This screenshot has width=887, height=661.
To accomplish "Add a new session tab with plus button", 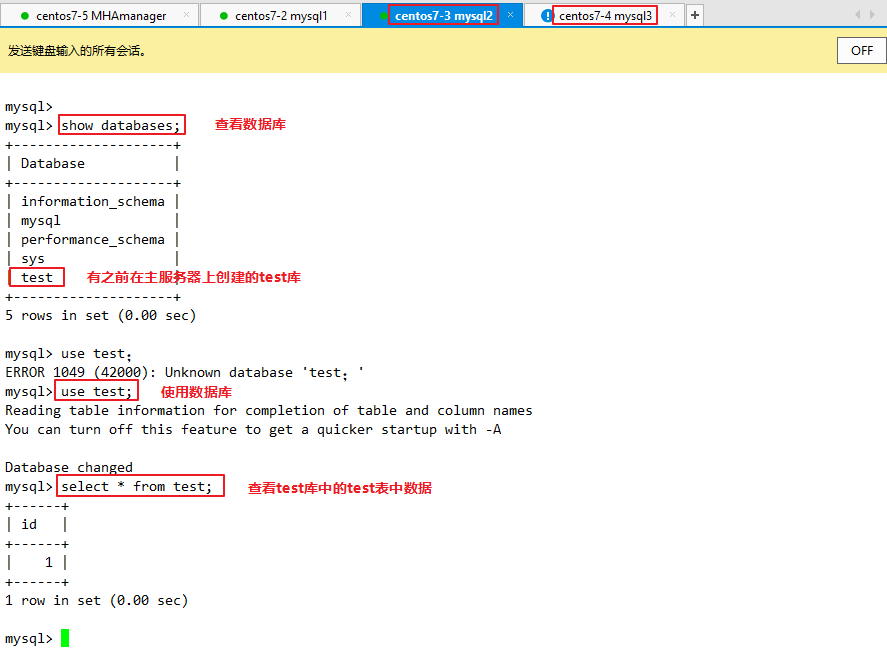I will pos(695,15).
